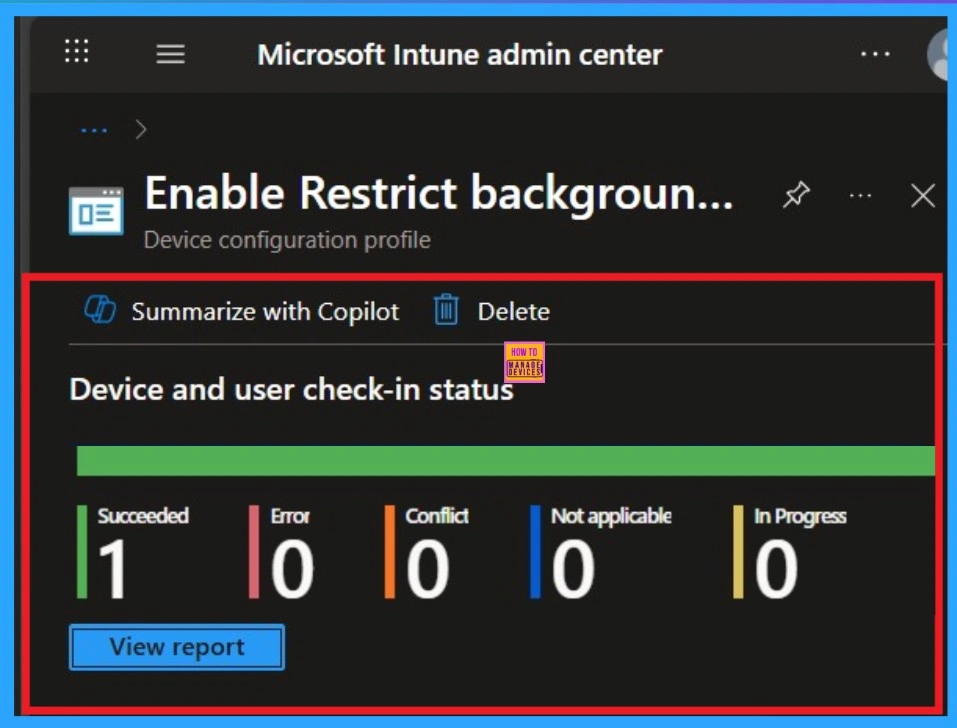The height and width of the screenshot is (728, 957).
Task: Select Summarize with Copilot
Action: pos(265,312)
